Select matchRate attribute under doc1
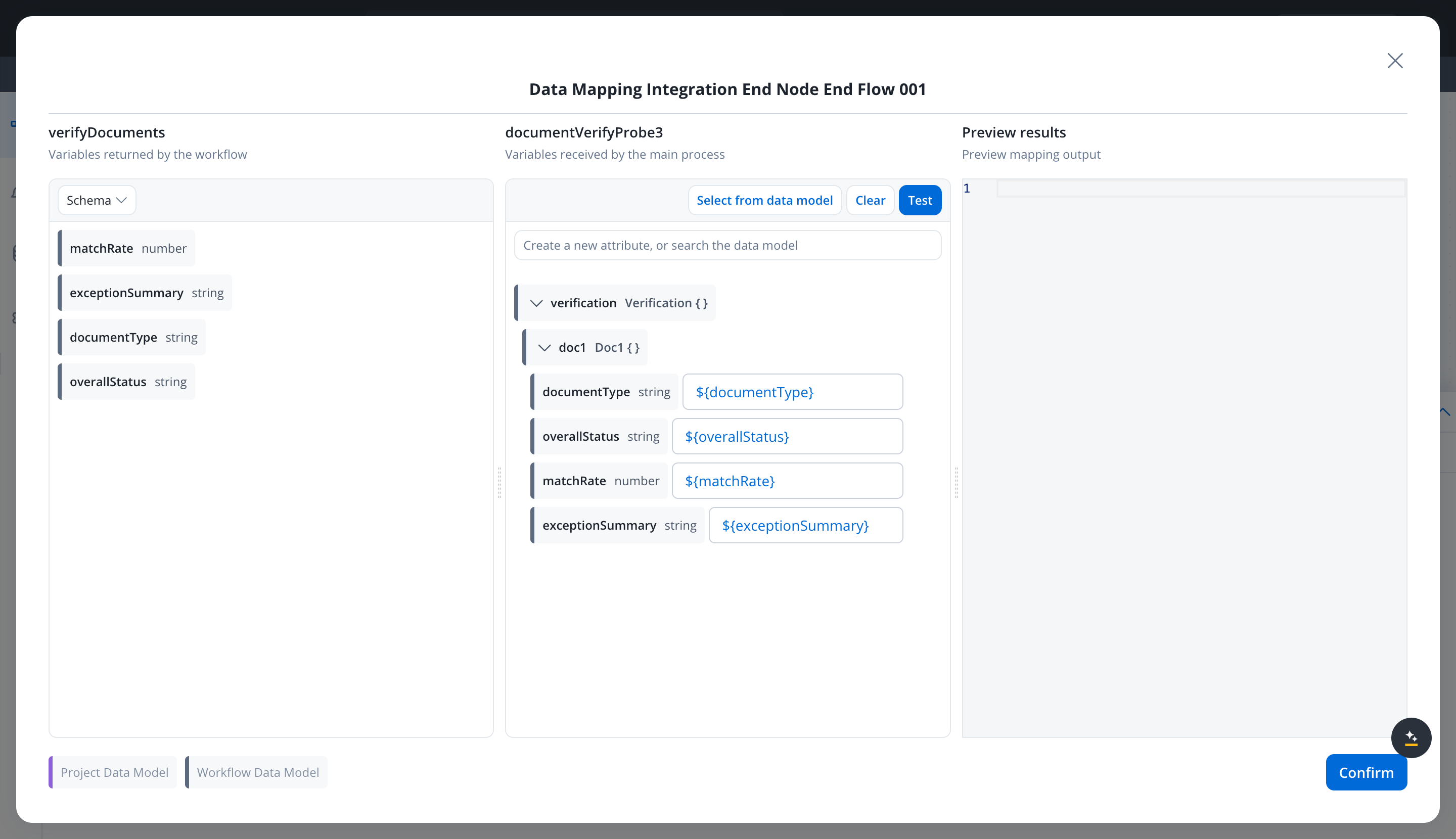The image size is (1456, 839). 599,481
